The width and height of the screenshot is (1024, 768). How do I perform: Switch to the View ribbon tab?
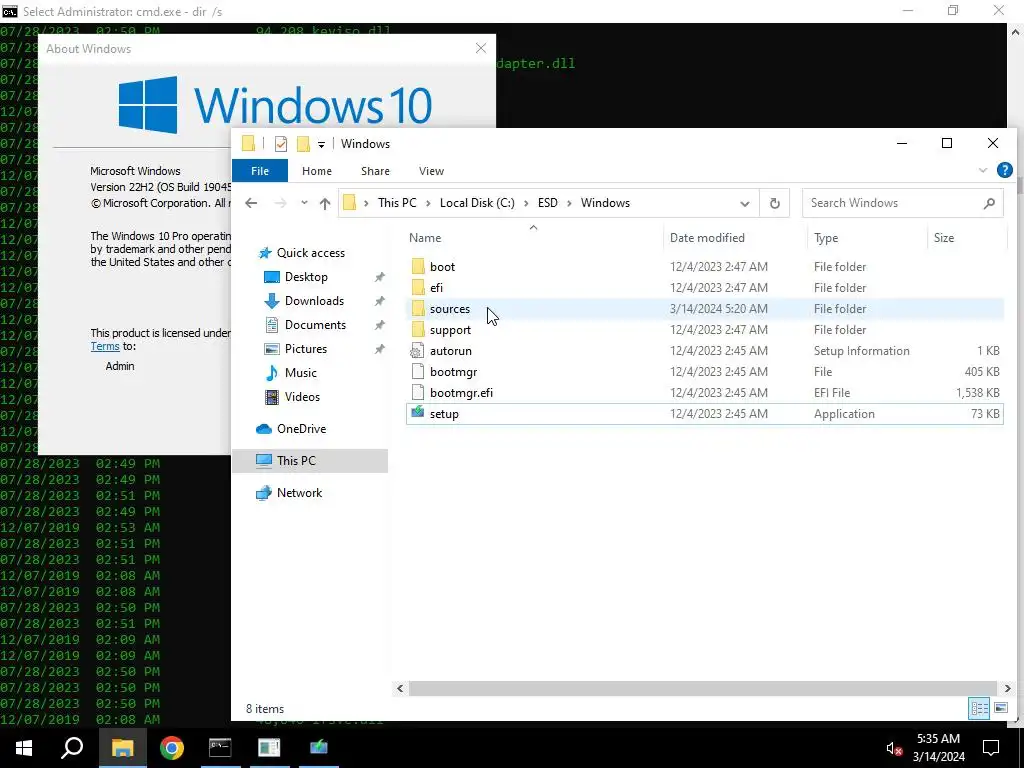[x=431, y=171]
